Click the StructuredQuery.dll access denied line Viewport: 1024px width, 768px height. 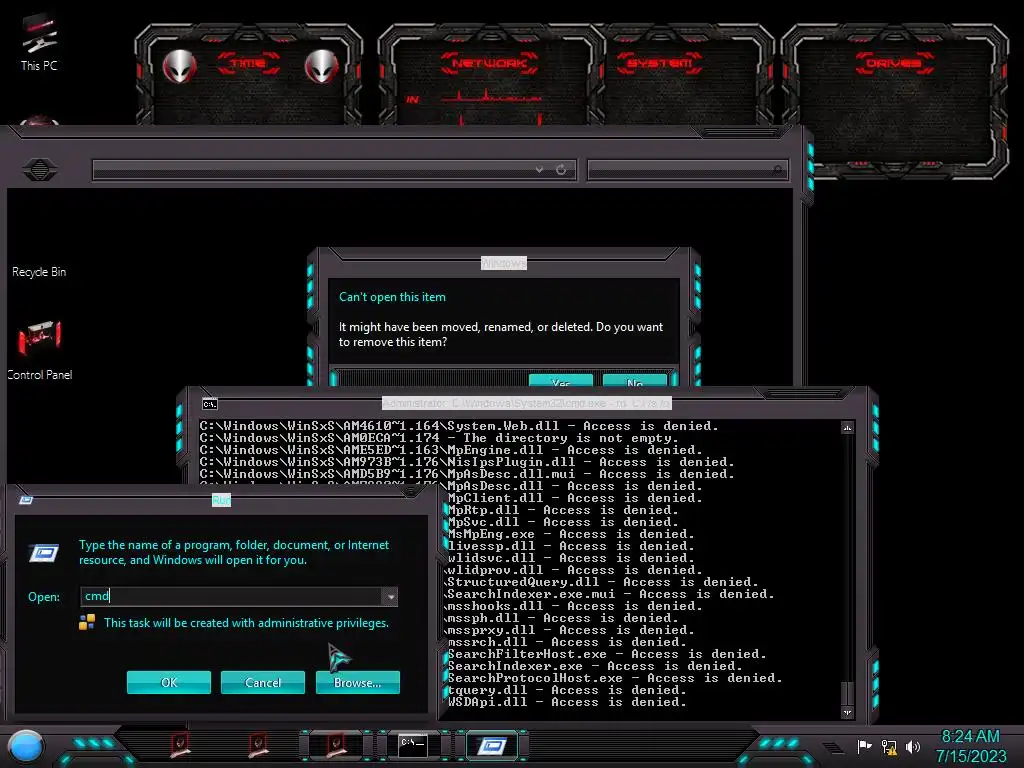coord(602,582)
